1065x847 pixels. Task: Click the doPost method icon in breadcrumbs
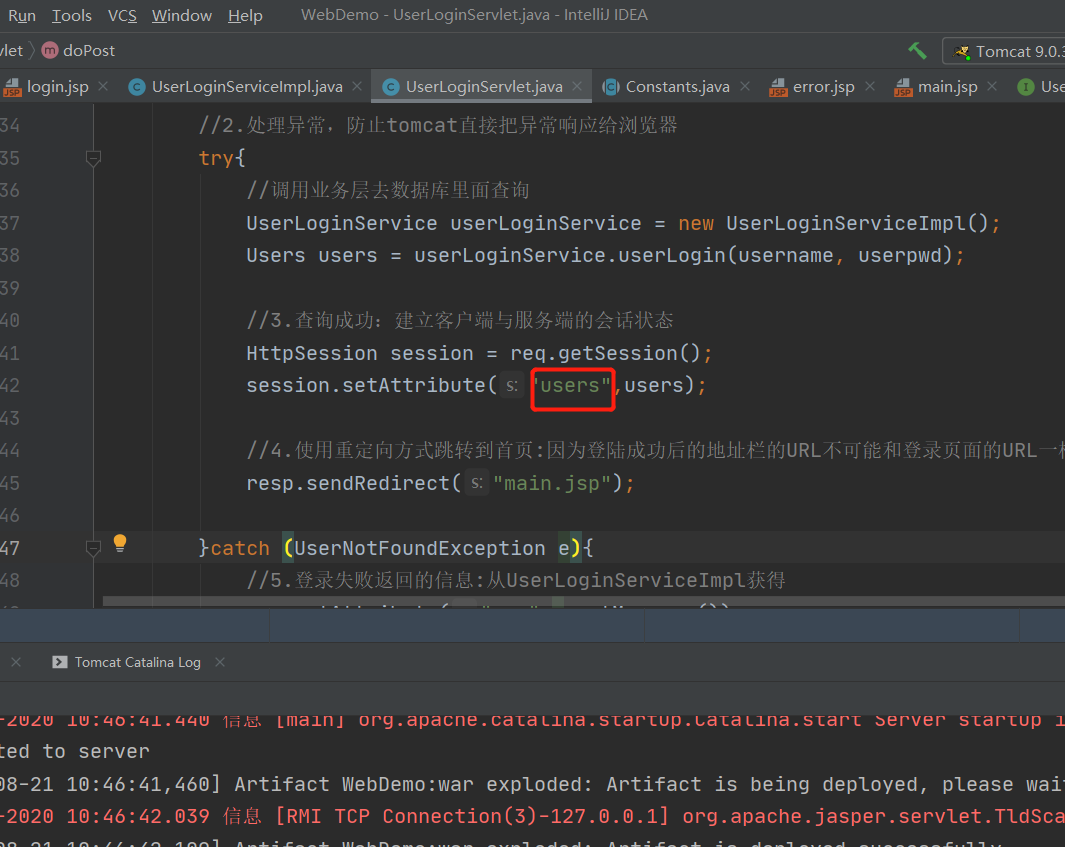pos(50,50)
